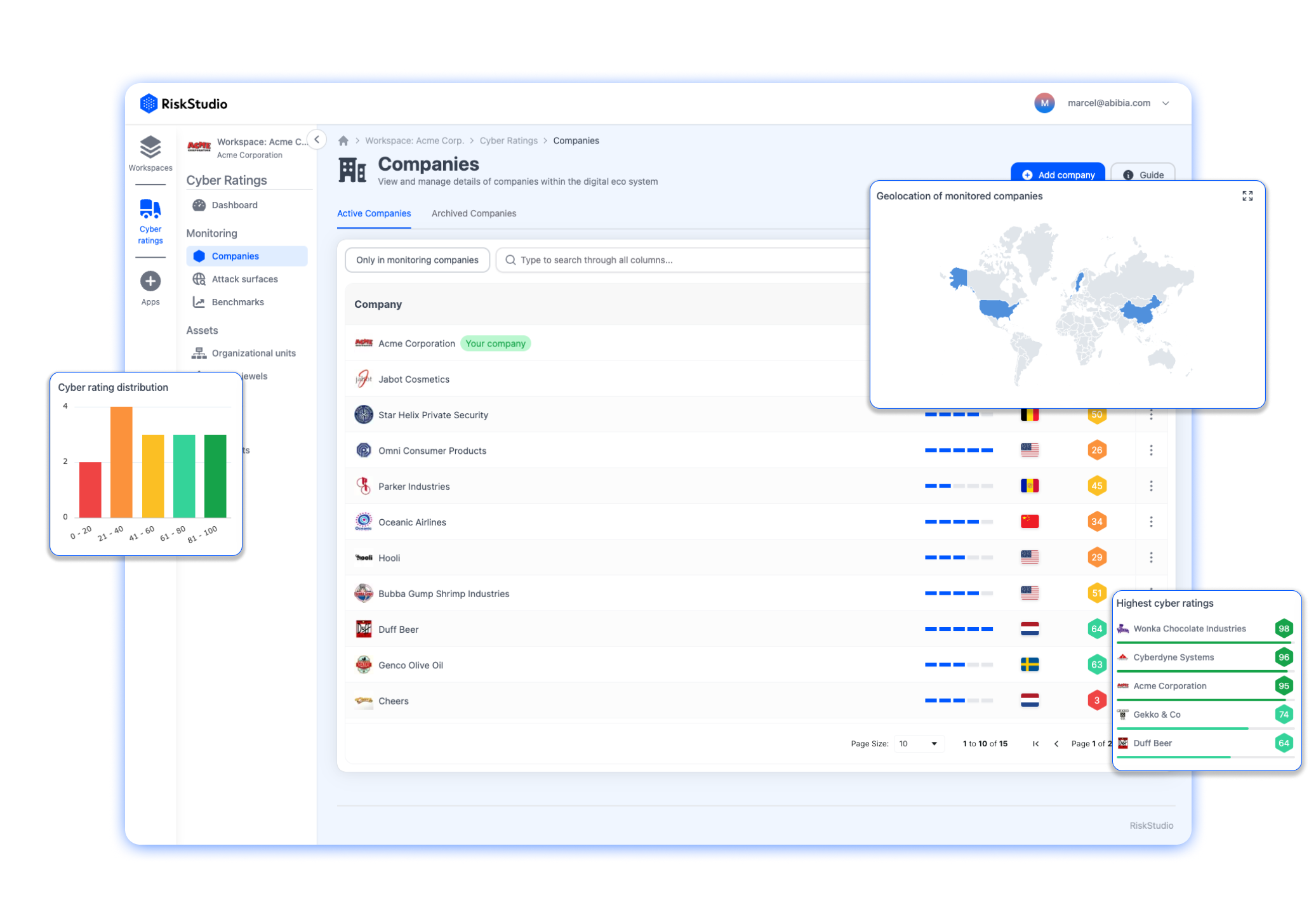Go to the previous page arrow
The width and height of the screenshot is (1316, 898).
tap(1056, 744)
